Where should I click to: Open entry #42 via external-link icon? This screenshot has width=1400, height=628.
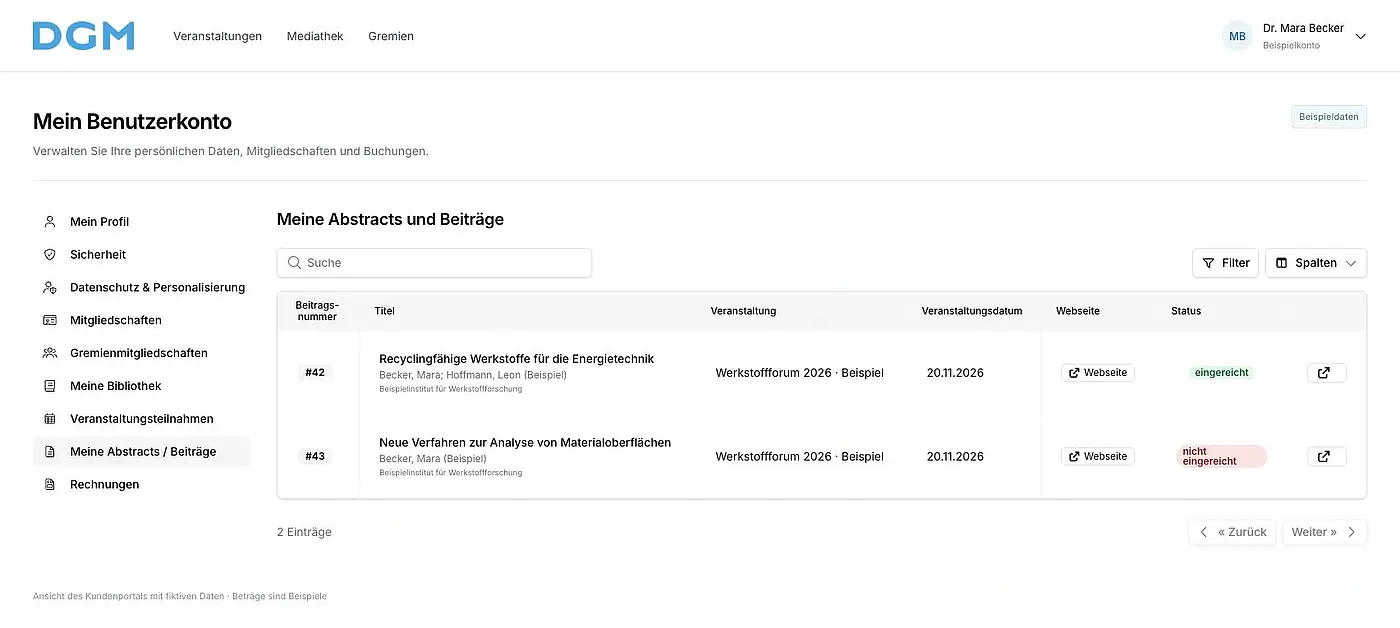1327,373
